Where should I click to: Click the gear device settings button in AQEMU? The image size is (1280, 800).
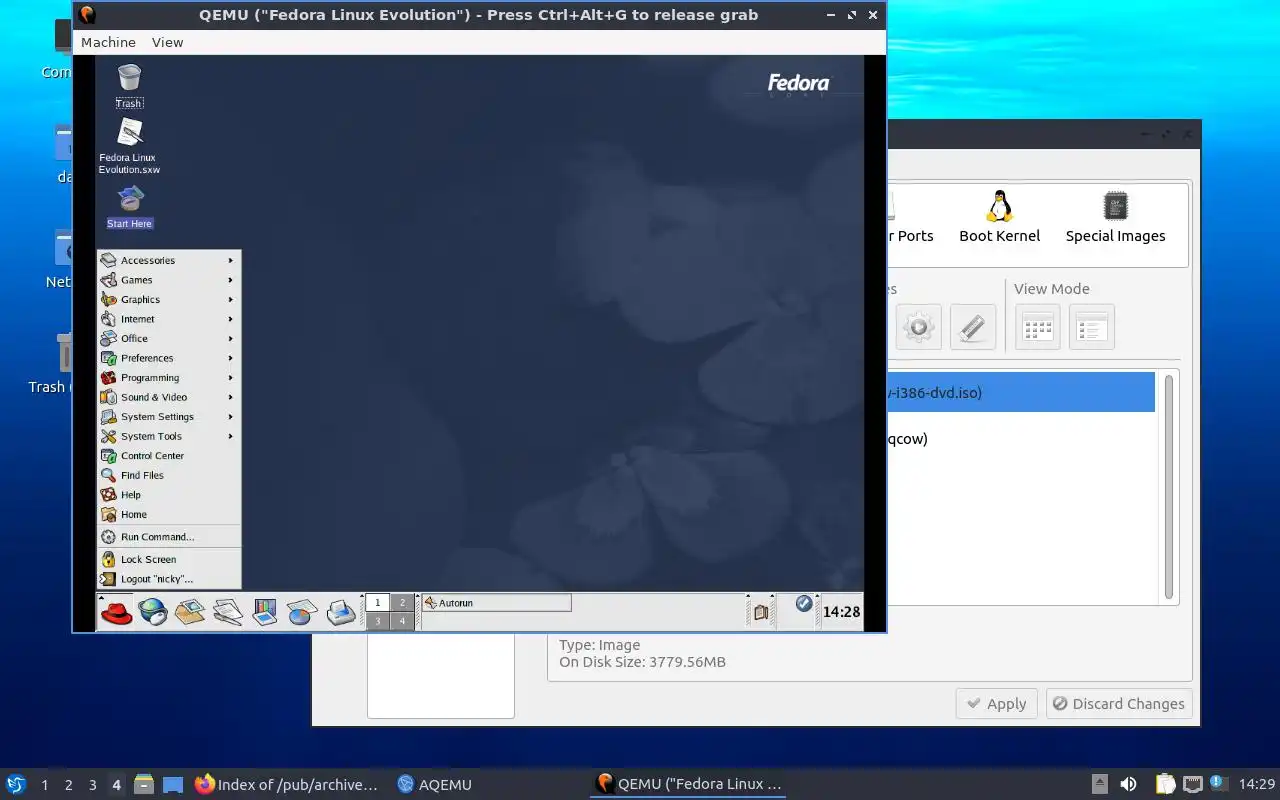918,327
